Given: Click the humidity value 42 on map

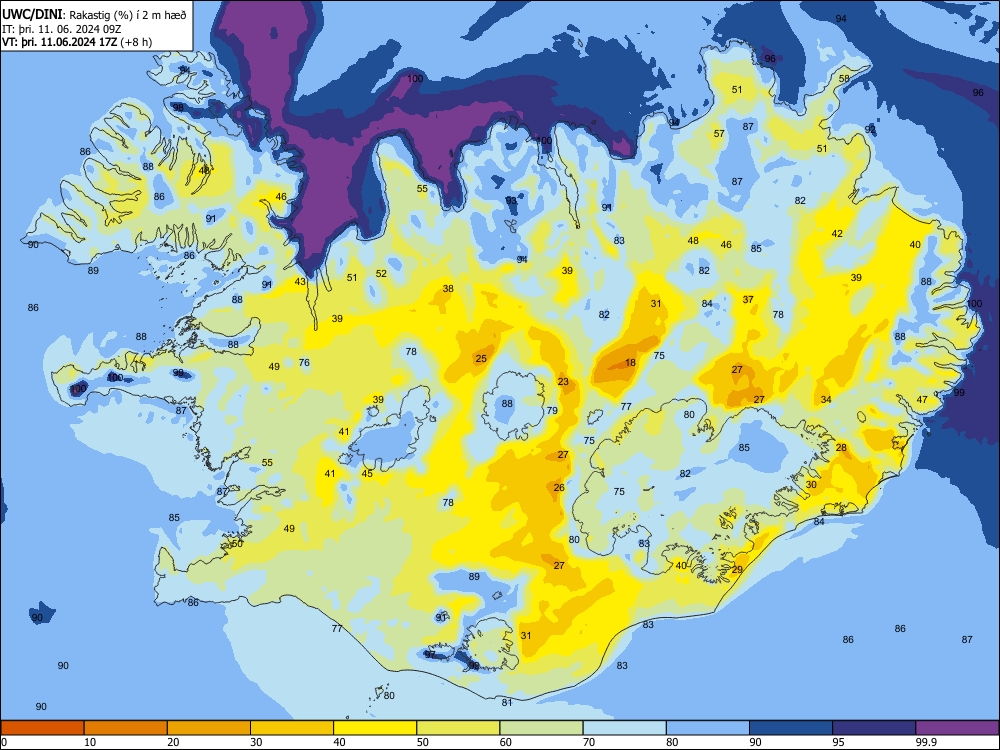Looking at the screenshot, I should [x=837, y=234].
